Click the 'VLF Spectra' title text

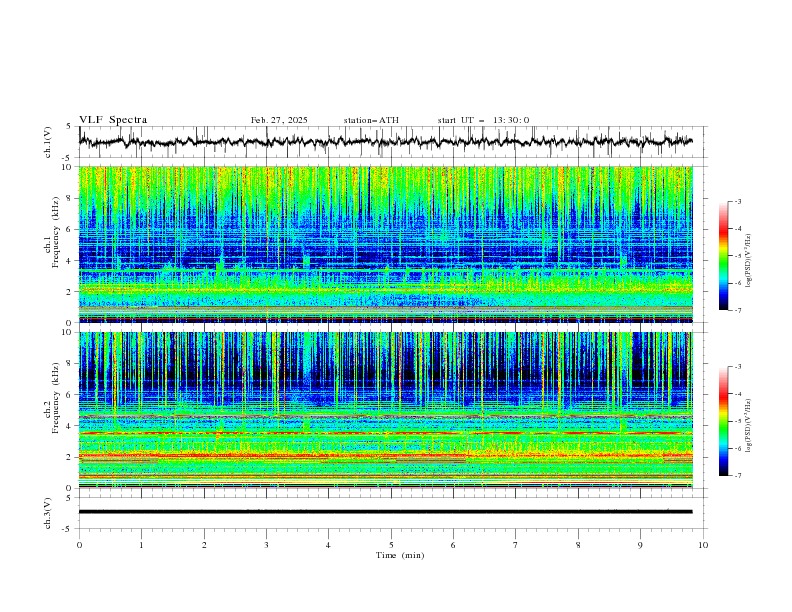(x=113, y=120)
